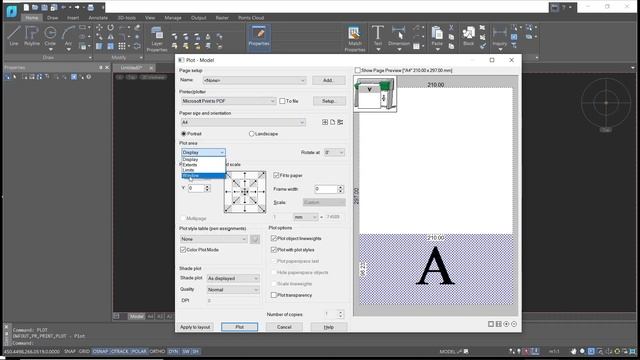Select the Circle drawing tool
Screen dimensions: 640x360
[50, 35]
